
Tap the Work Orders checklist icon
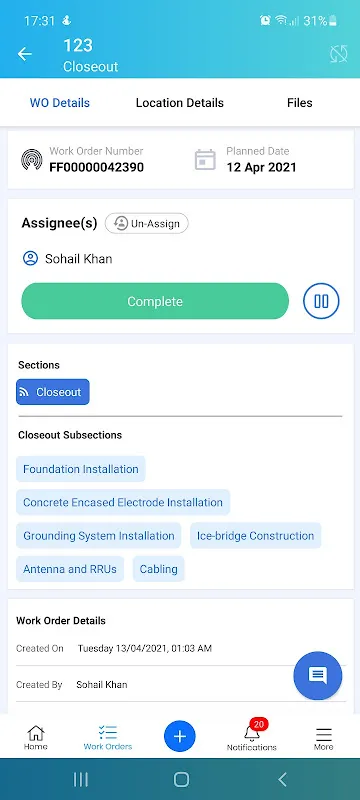coord(108,733)
